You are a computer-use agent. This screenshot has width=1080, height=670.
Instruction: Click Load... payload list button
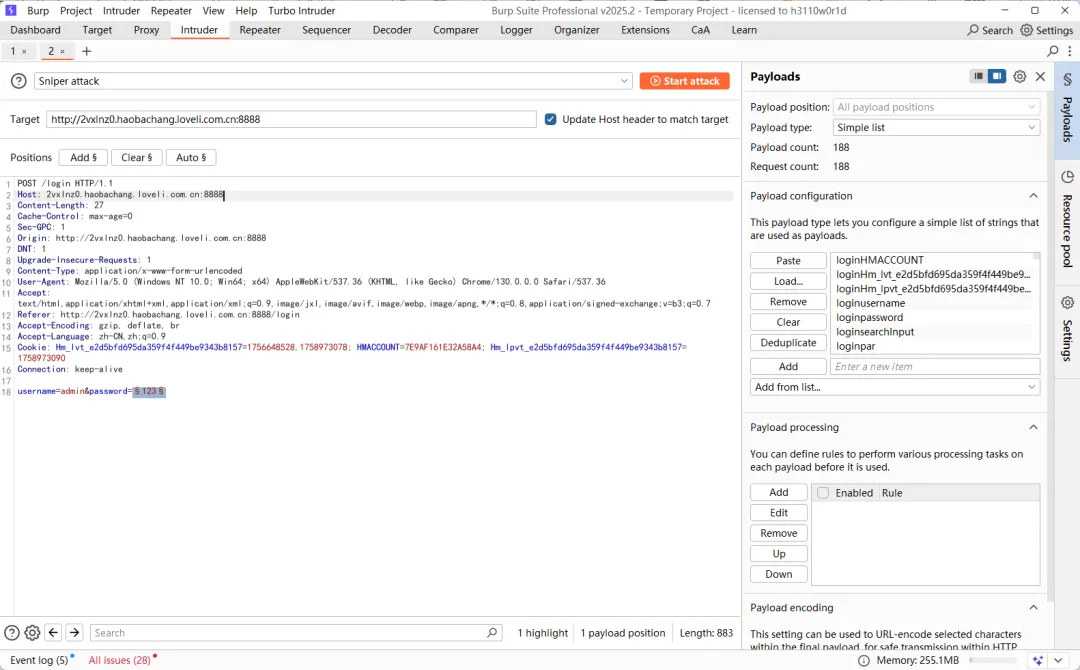[x=788, y=282]
